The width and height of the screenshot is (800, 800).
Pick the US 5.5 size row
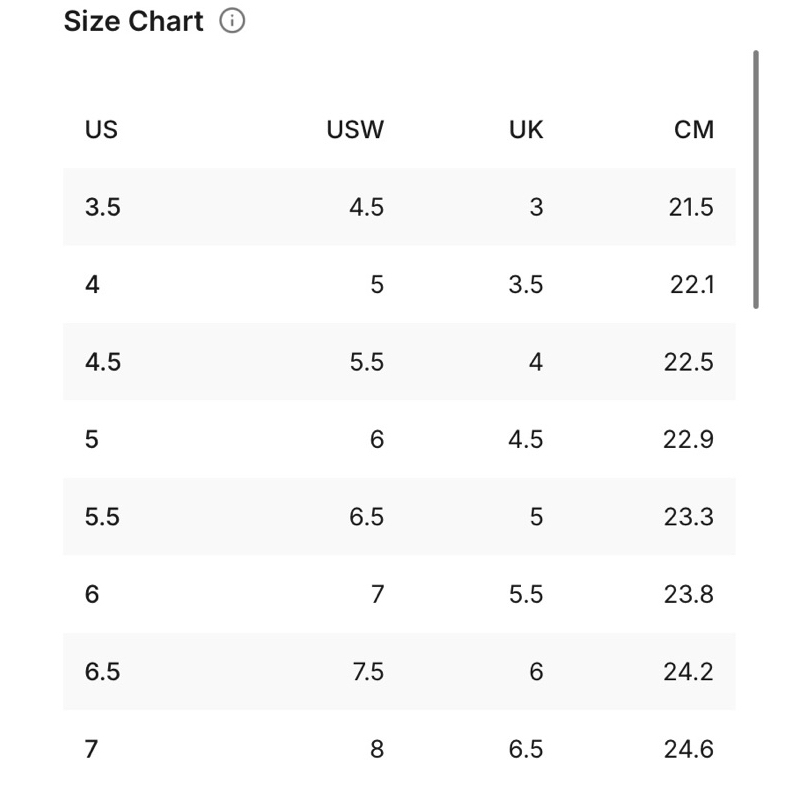399,516
